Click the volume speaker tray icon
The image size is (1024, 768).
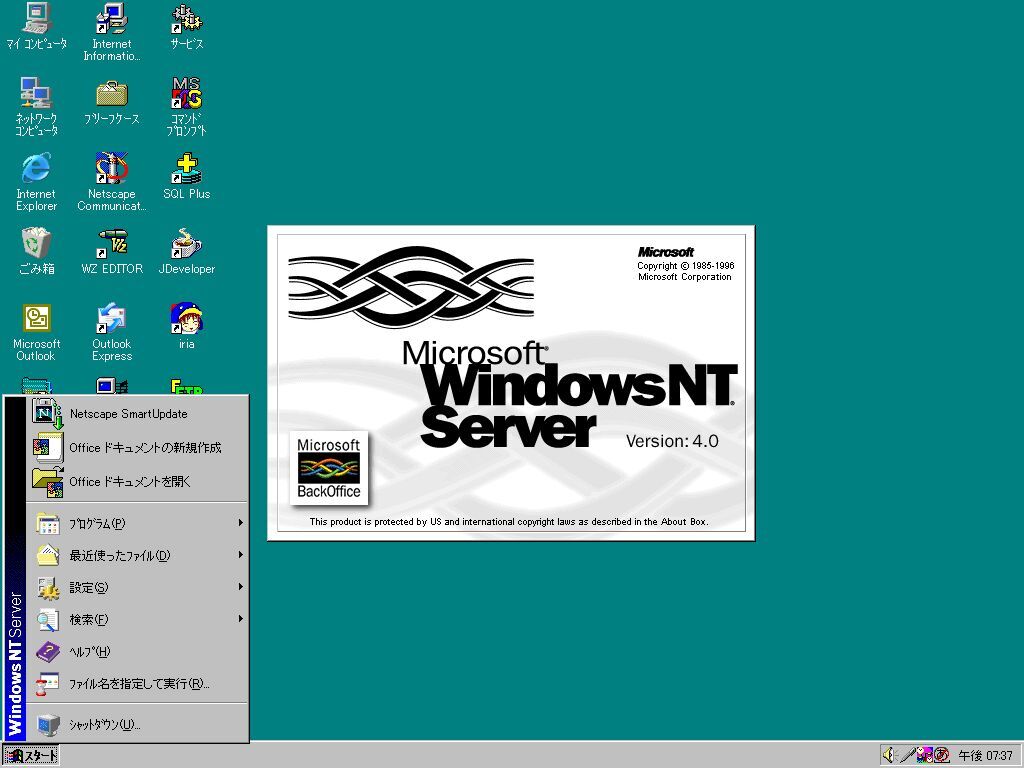pyautogui.click(x=889, y=755)
